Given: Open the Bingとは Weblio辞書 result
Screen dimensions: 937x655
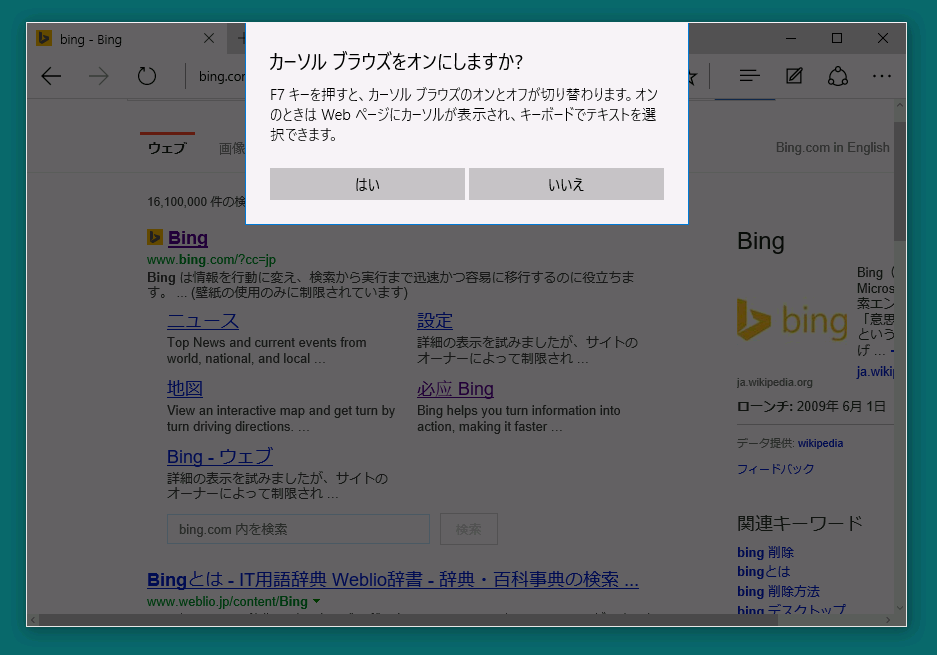Looking at the screenshot, I should pos(393,580).
